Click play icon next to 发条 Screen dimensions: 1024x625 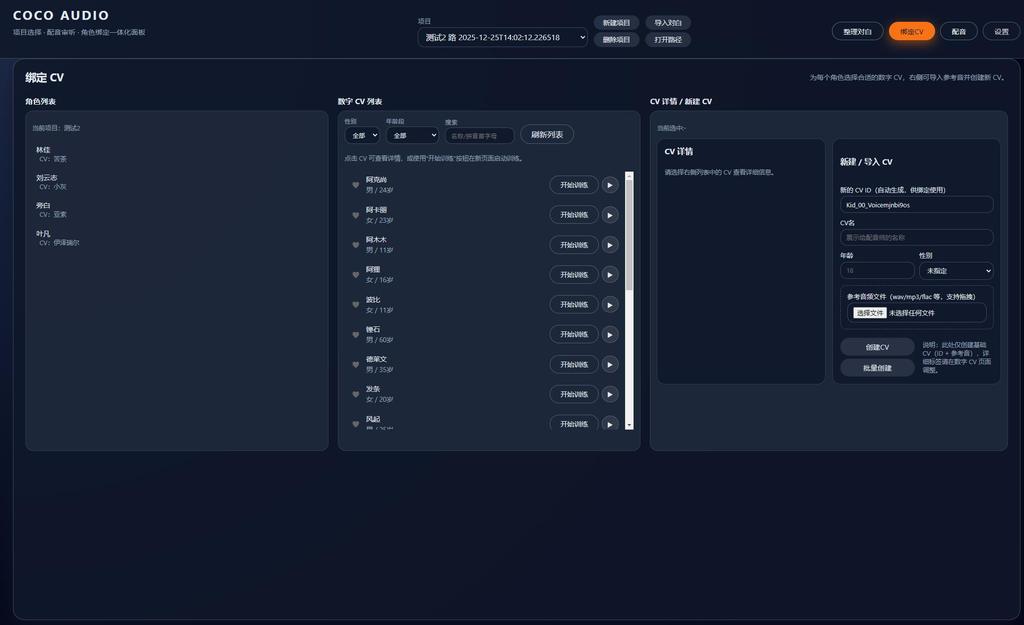(610, 394)
